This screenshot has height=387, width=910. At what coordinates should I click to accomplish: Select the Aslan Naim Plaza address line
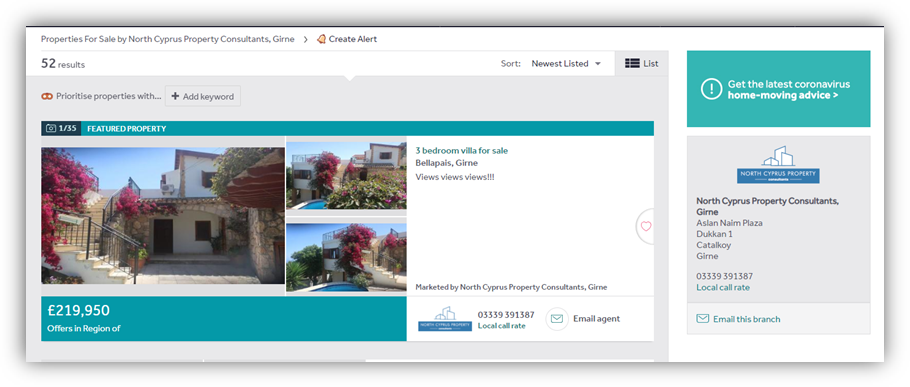[730, 223]
